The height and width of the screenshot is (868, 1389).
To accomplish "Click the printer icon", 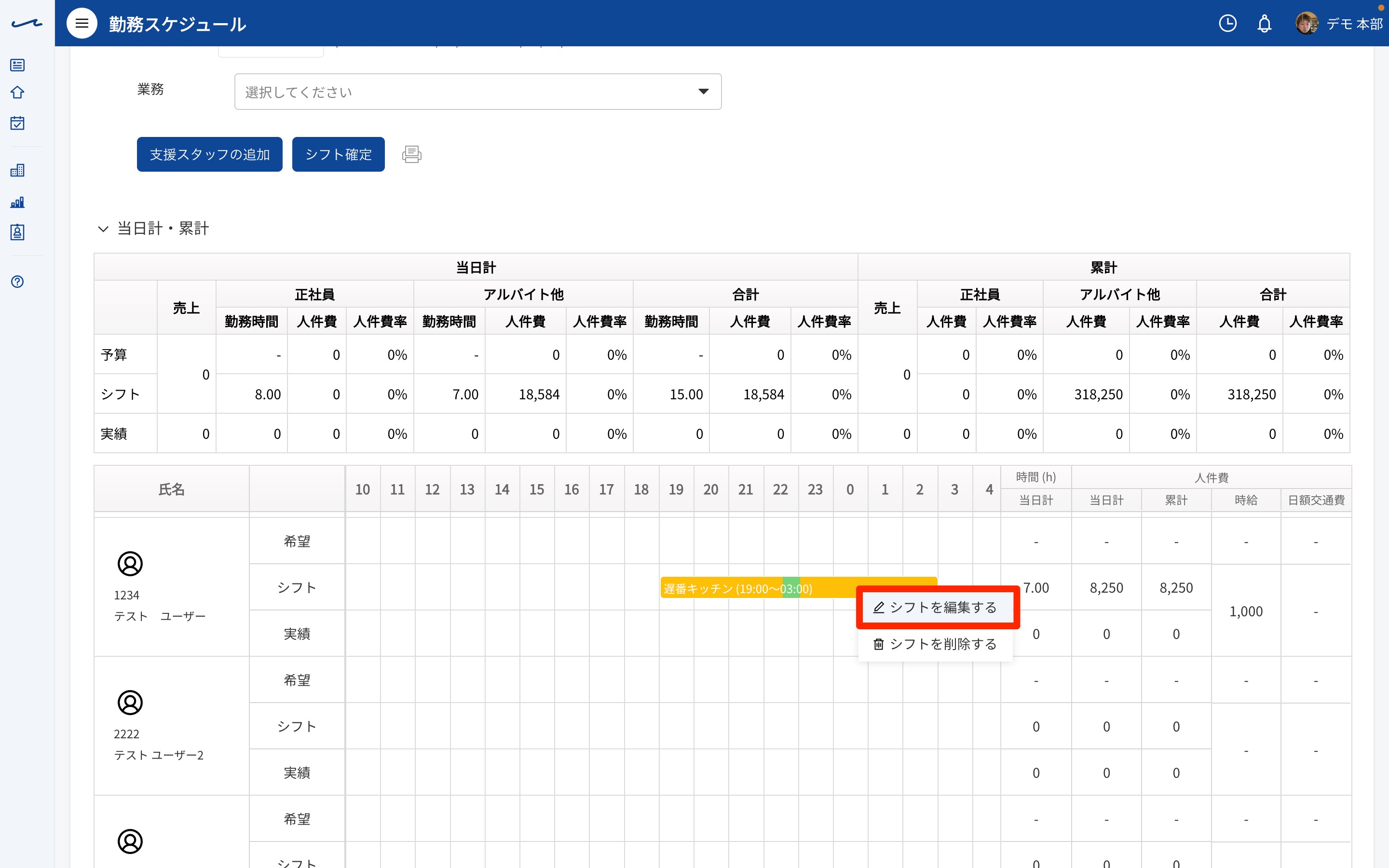I will pyautogui.click(x=411, y=154).
